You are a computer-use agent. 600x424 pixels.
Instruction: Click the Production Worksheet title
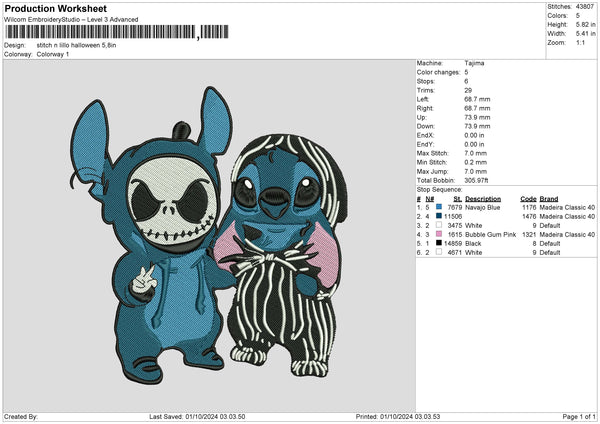(55, 8)
